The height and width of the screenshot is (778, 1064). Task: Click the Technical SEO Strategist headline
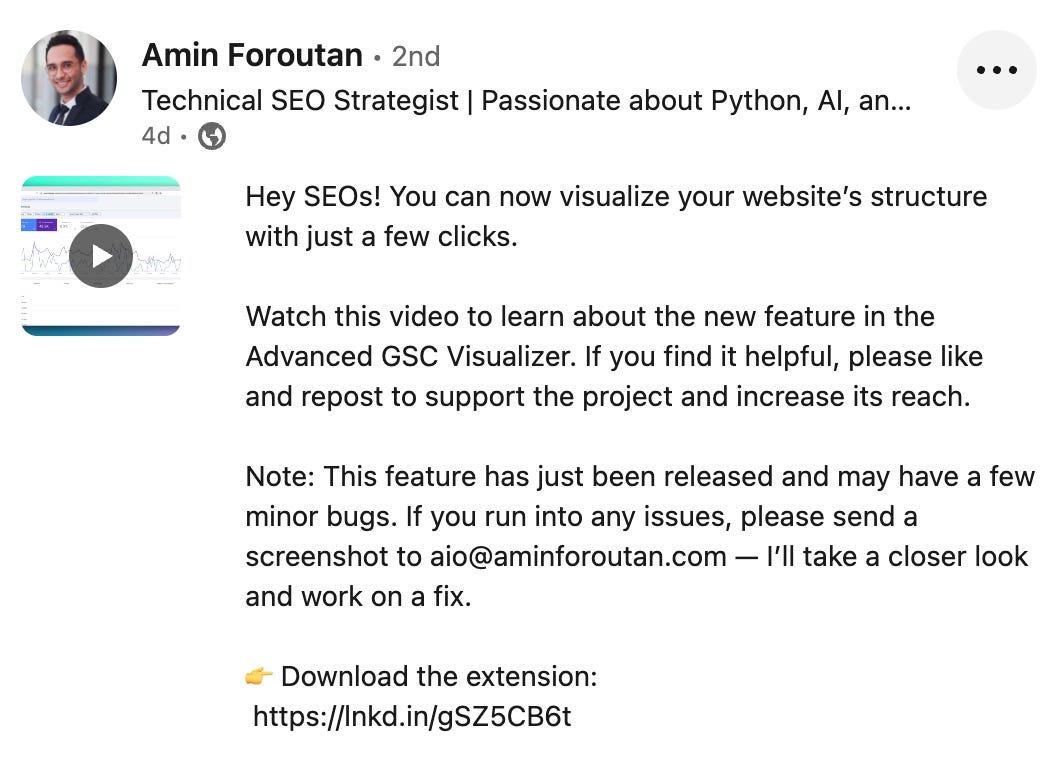(526, 101)
